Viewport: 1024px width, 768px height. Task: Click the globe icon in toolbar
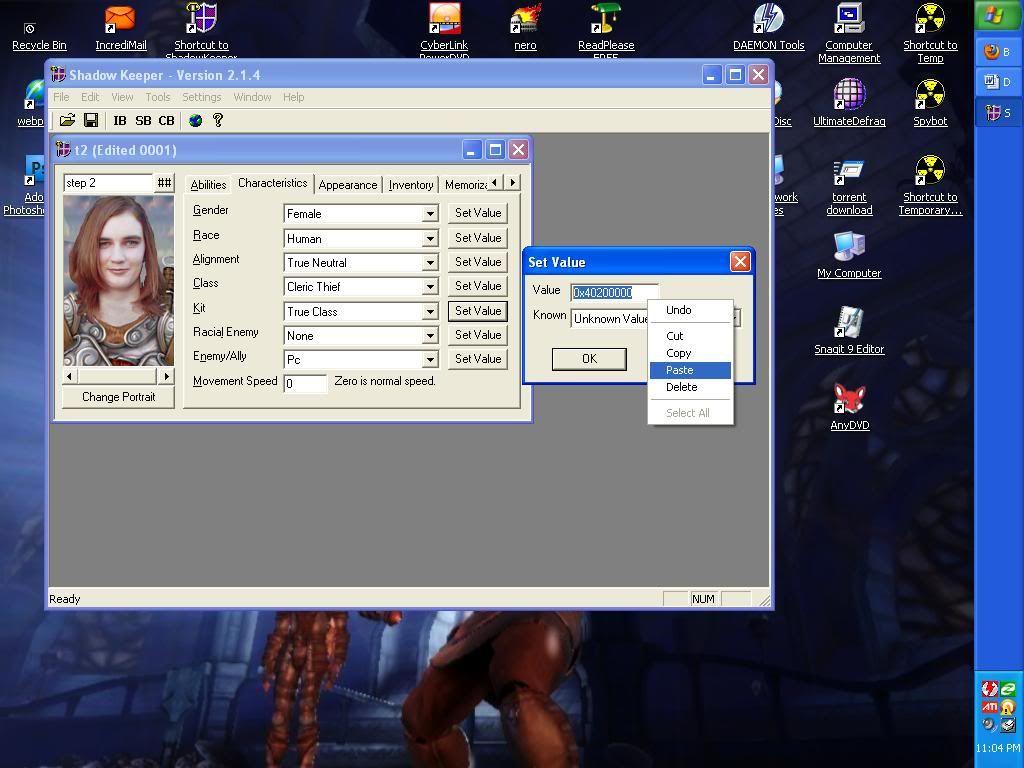195,121
